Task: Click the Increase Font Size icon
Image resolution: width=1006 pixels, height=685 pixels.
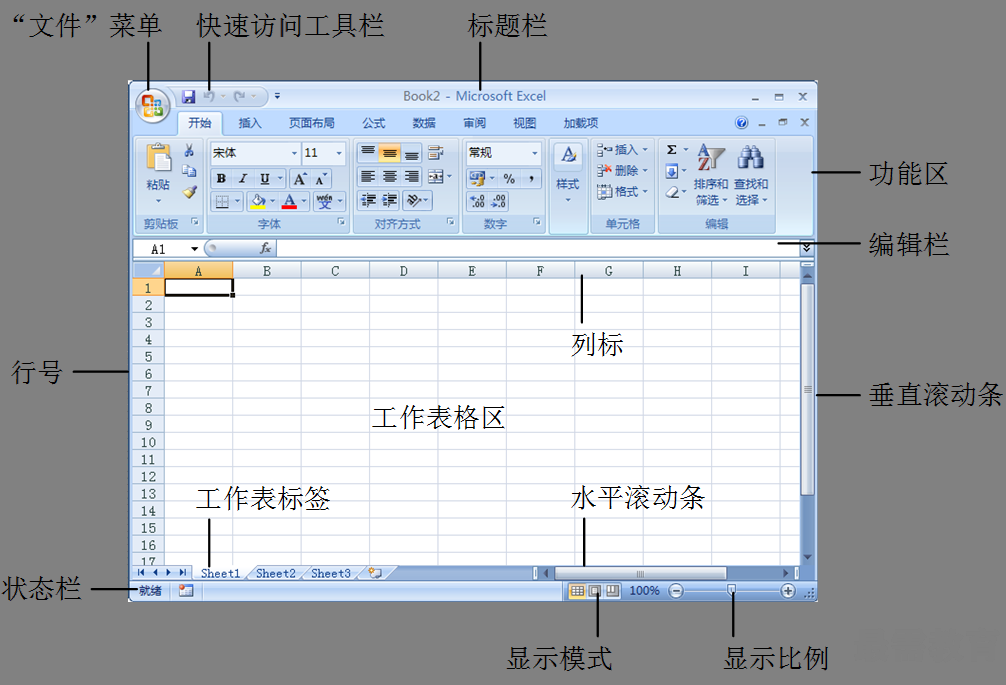Action: pyautogui.click(x=300, y=179)
